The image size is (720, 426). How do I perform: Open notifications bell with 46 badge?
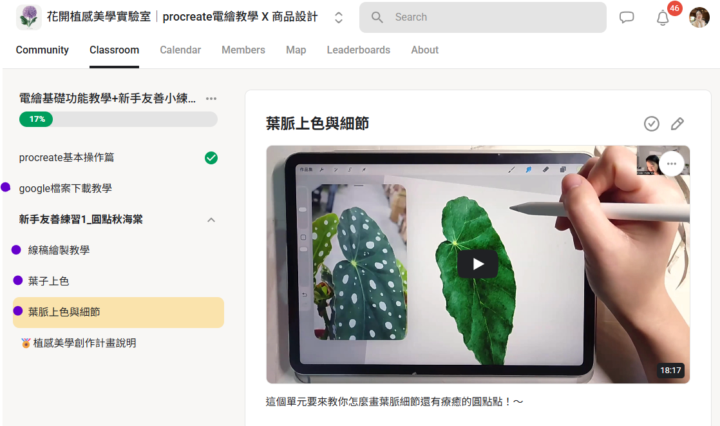663,17
